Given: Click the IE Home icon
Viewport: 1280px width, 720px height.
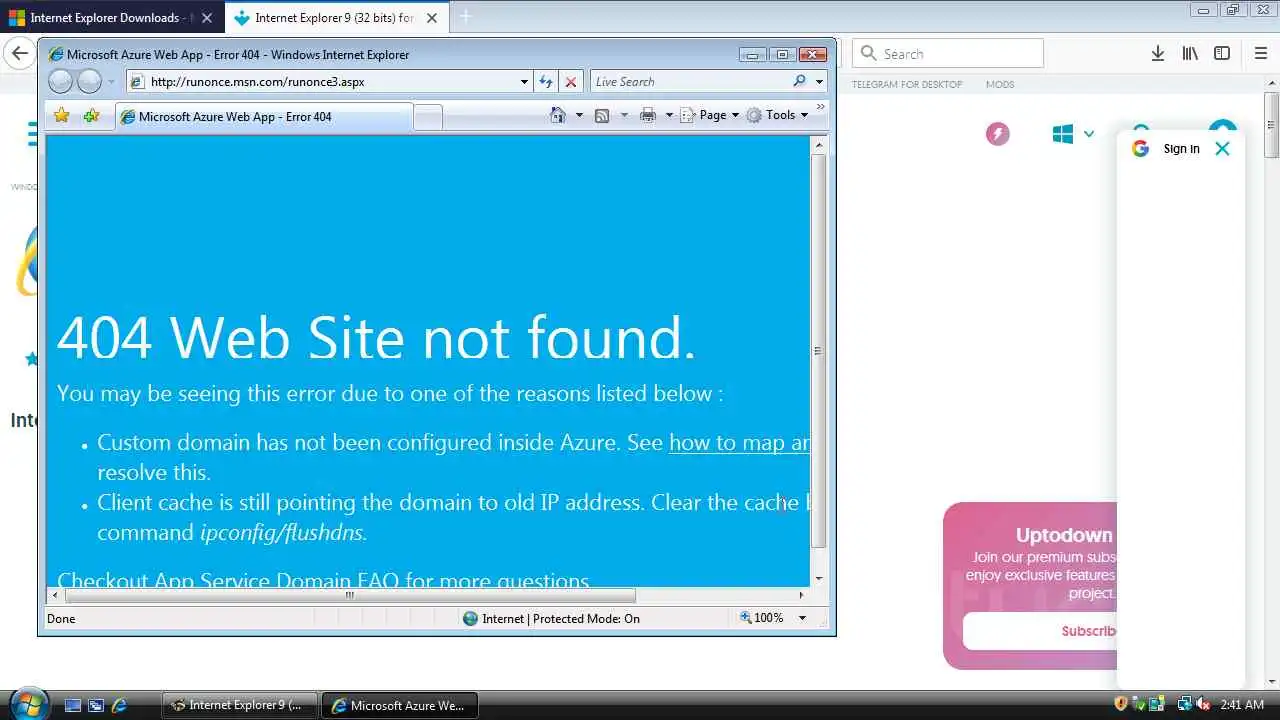Looking at the screenshot, I should [x=558, y=115].
